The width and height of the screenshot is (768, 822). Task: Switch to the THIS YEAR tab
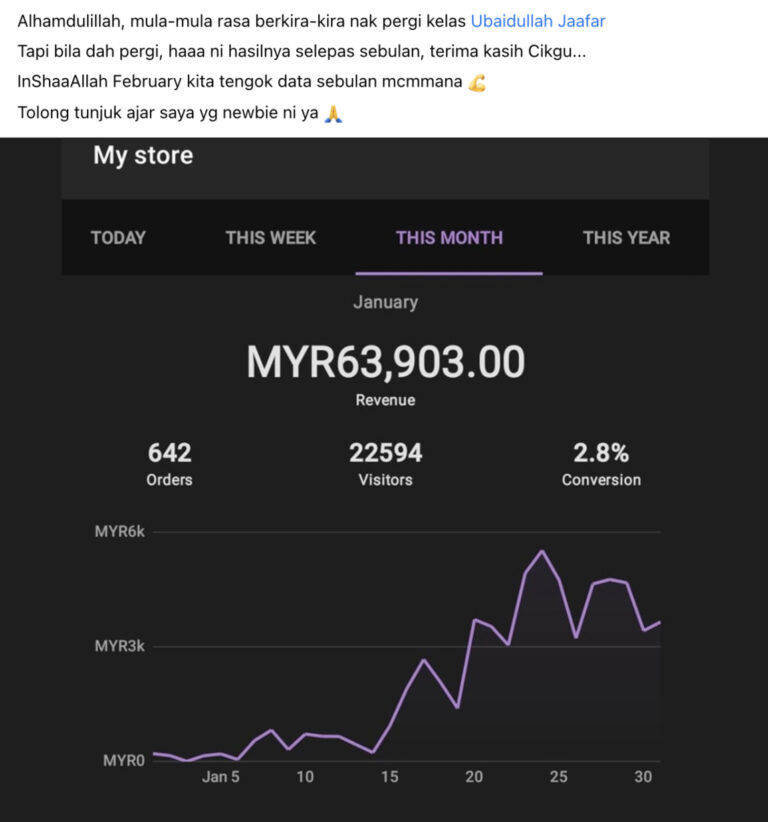(x=626, y=238)
